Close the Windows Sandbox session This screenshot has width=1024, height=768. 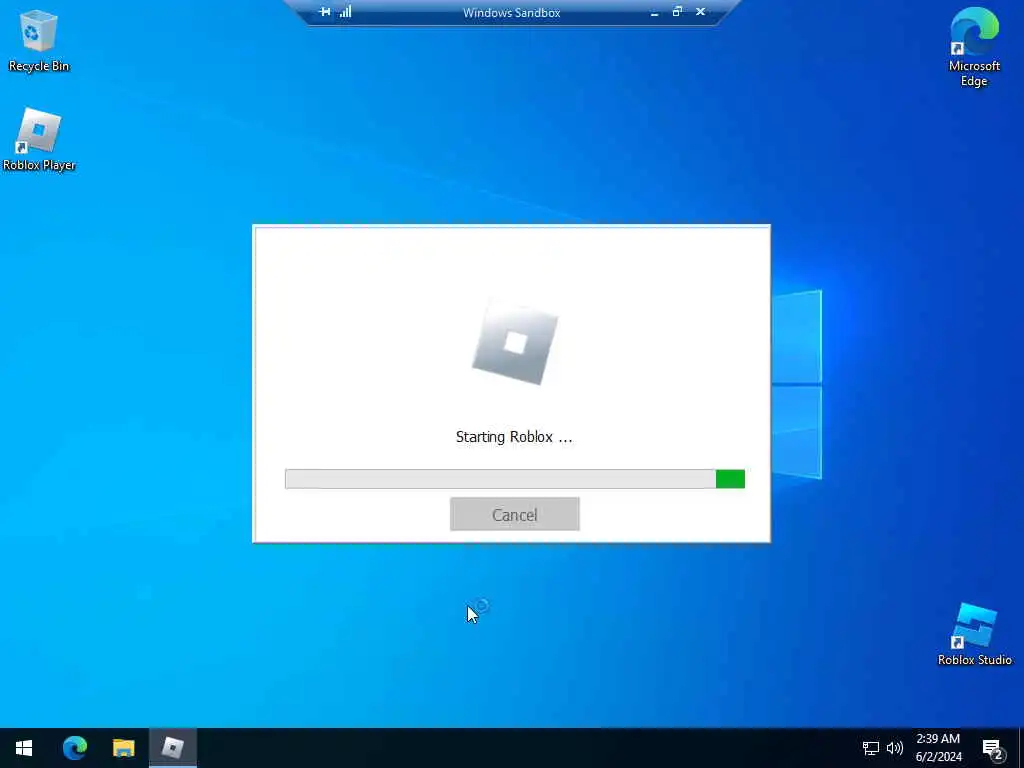701,12
